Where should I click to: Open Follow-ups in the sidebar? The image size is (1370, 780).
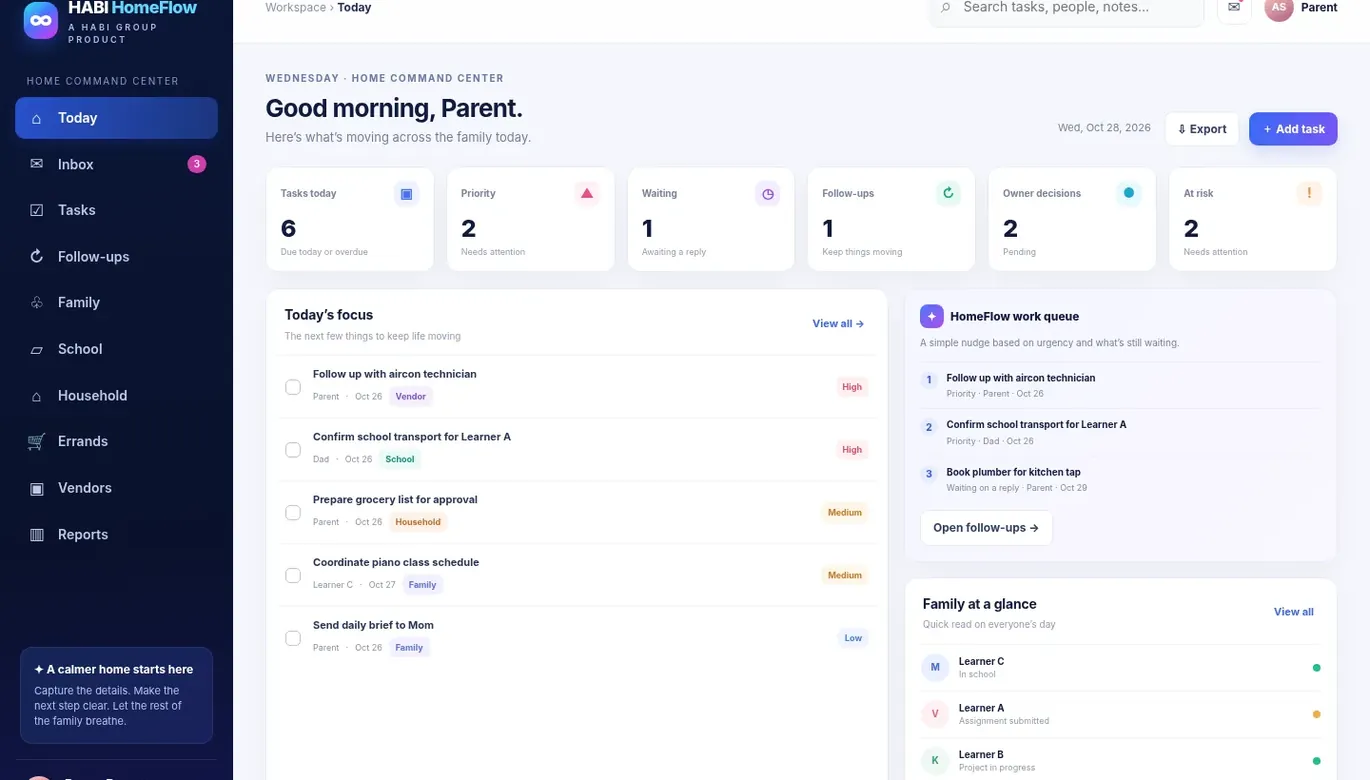[x=116, y=257]
